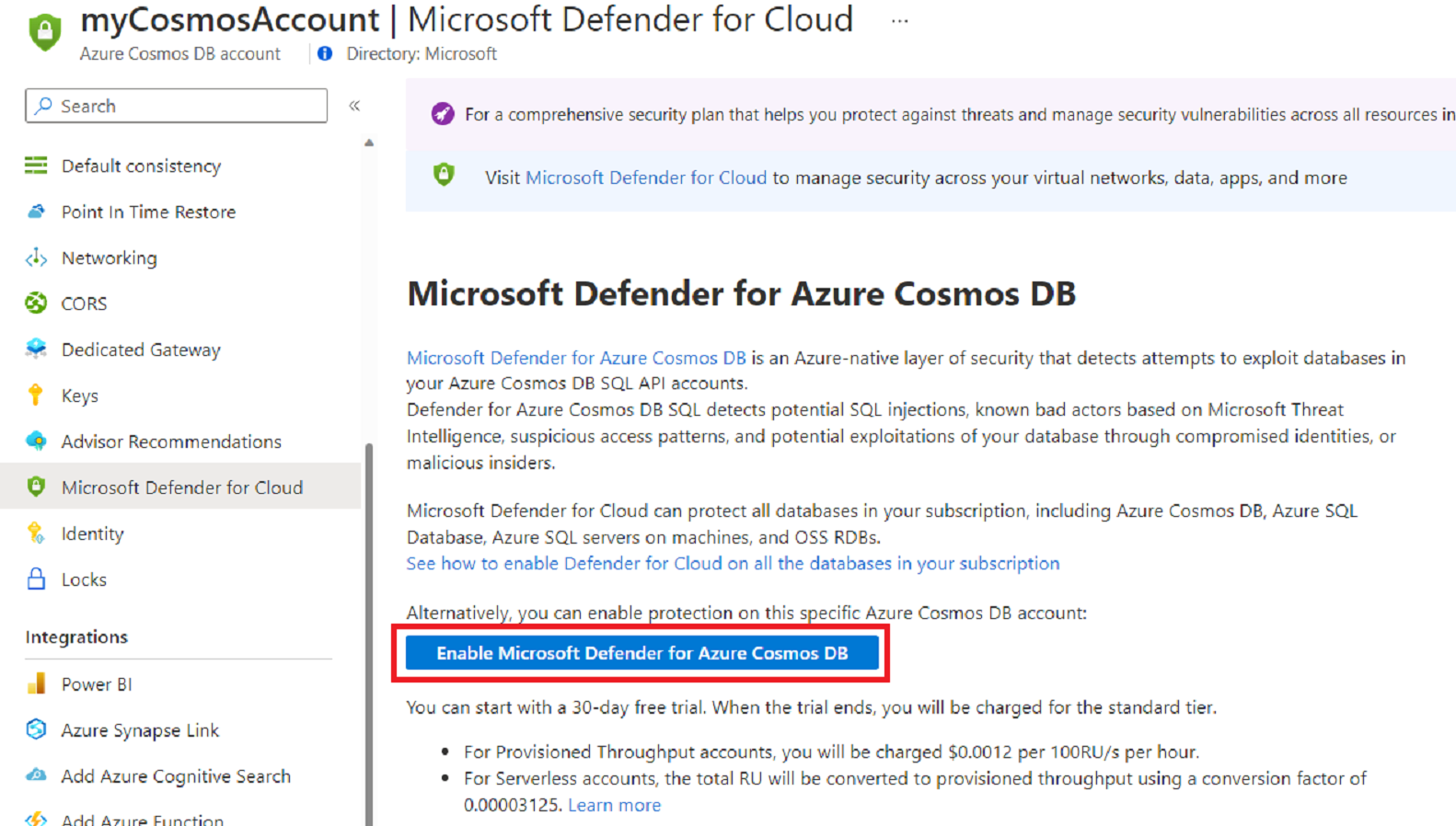1456x826 pixels.
Task: Open Microsoft Defender for Azure Cosmos DB link
Action: (x=576, y=358)
